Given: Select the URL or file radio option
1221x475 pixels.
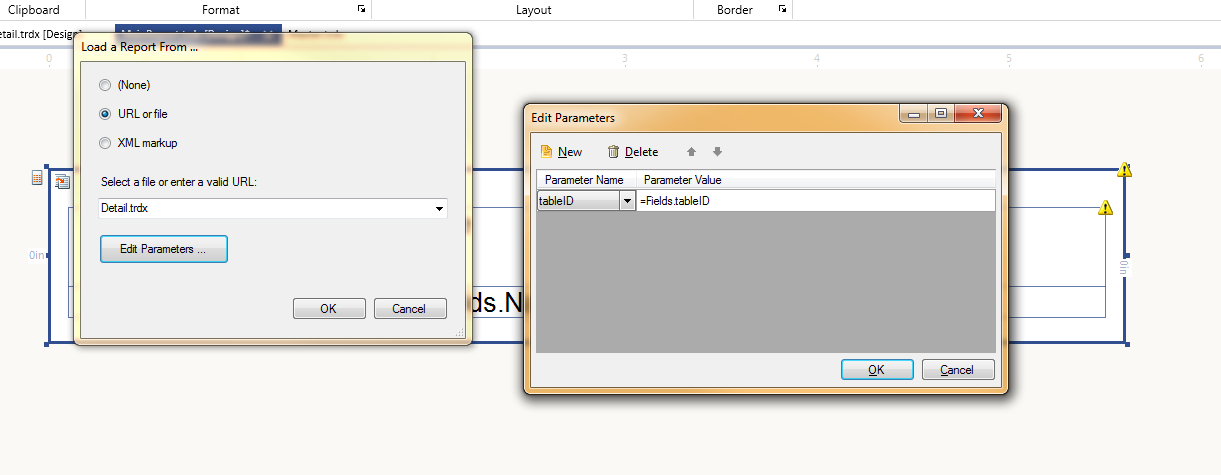Looking at the screenshot, I should 105,114.
